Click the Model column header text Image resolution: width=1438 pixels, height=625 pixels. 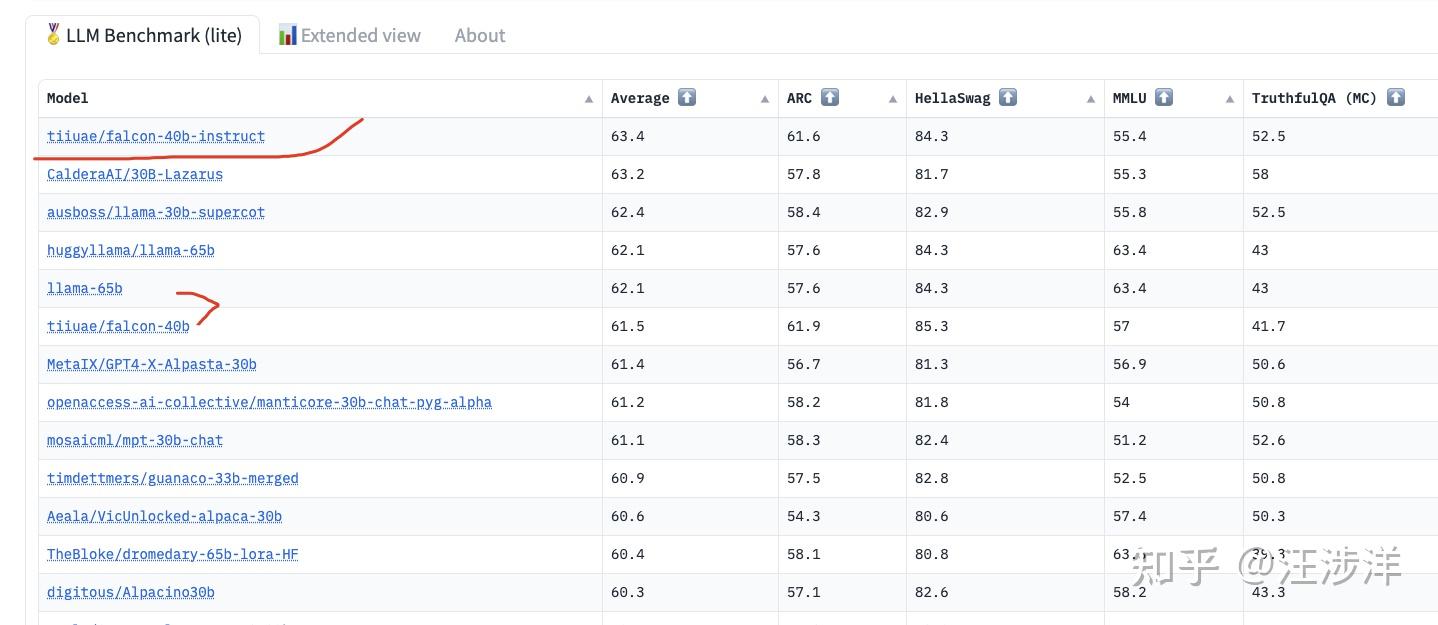[x=68, y=98]
